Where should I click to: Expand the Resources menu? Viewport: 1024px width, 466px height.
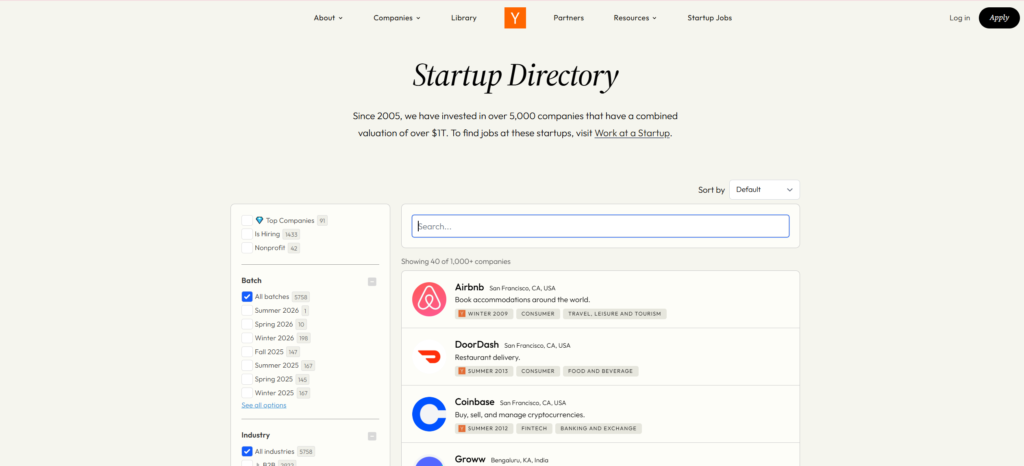pos(635,18)
